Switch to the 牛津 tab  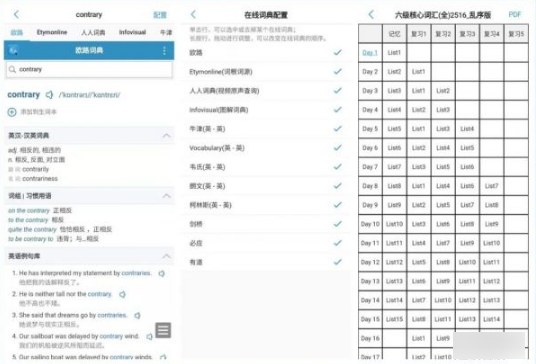(166, 32)
